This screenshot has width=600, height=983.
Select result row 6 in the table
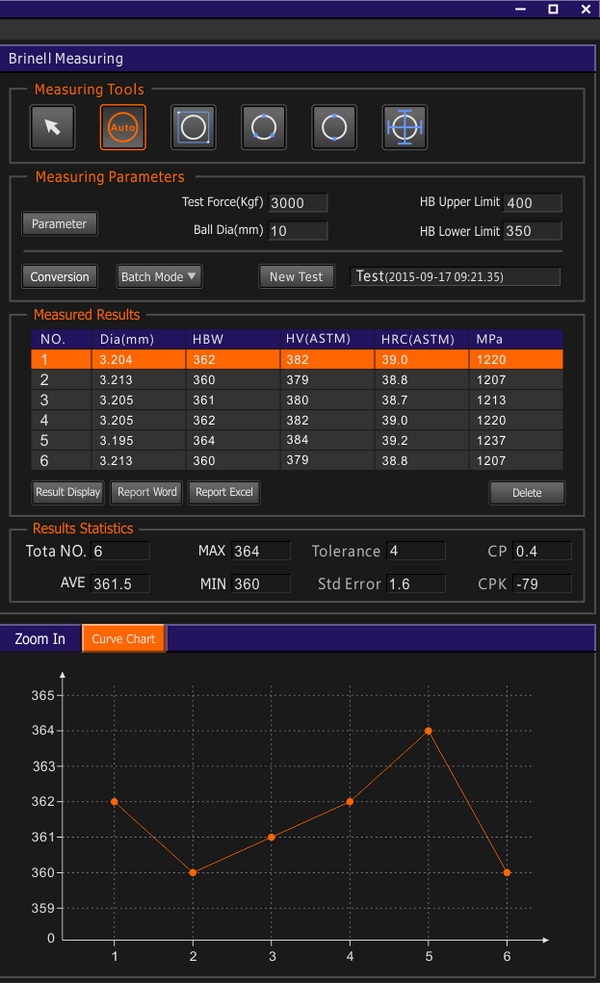[x=297, y=460]
